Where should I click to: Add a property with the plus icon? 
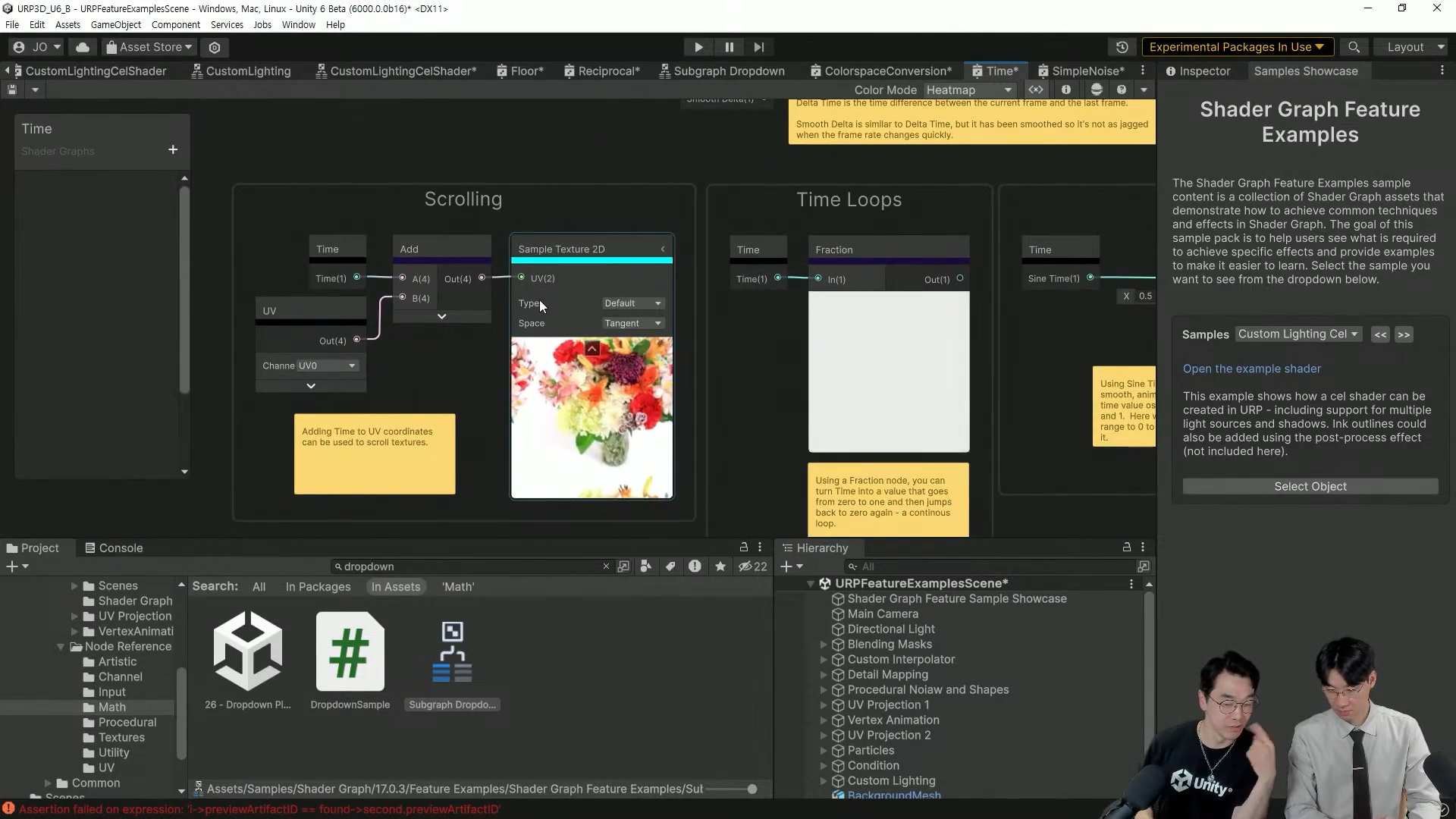tap(173, 149)
